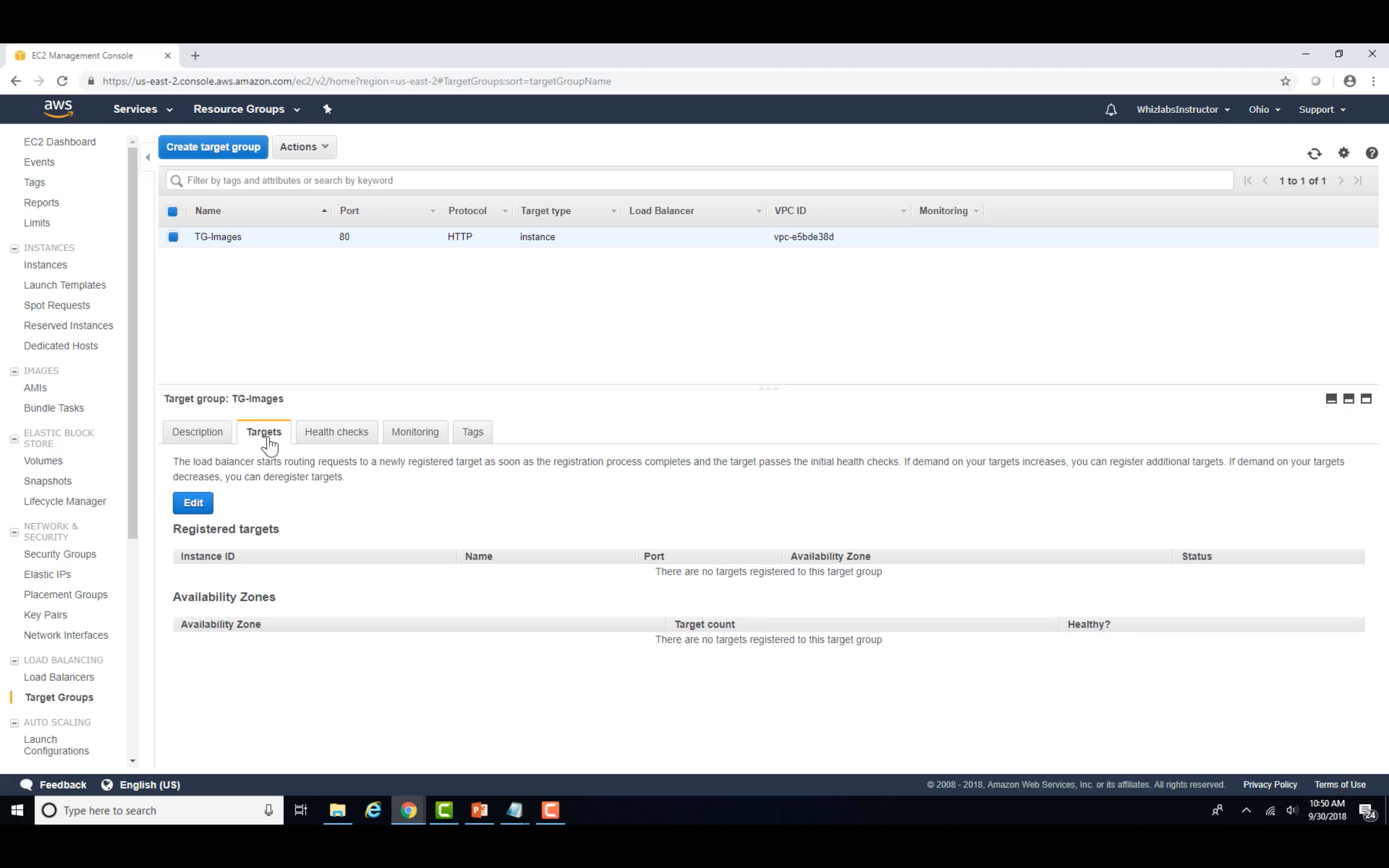Open table settings gear icon
The width and height of the screenshot is (1389, 868).
tap(1344, 153)
